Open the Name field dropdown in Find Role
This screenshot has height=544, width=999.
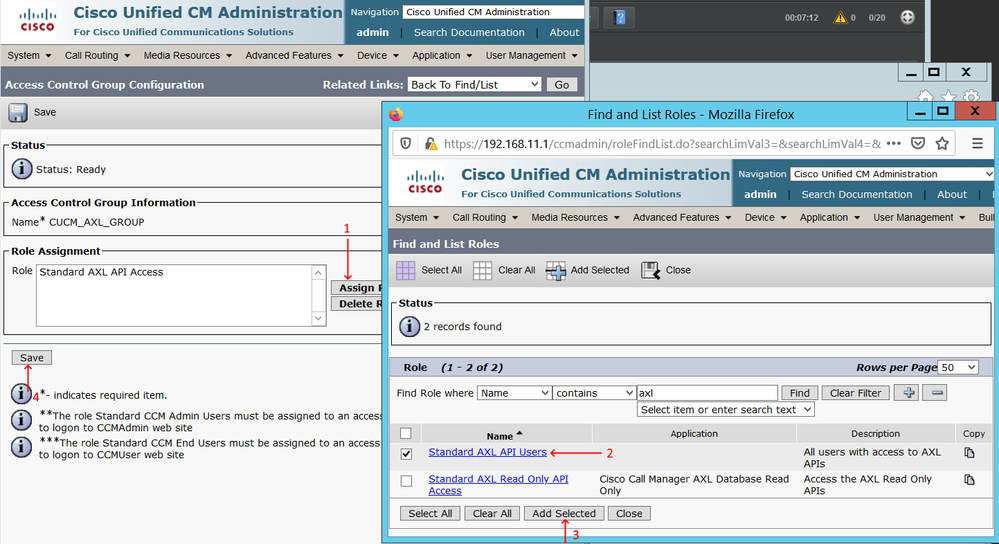coord(514,393)
